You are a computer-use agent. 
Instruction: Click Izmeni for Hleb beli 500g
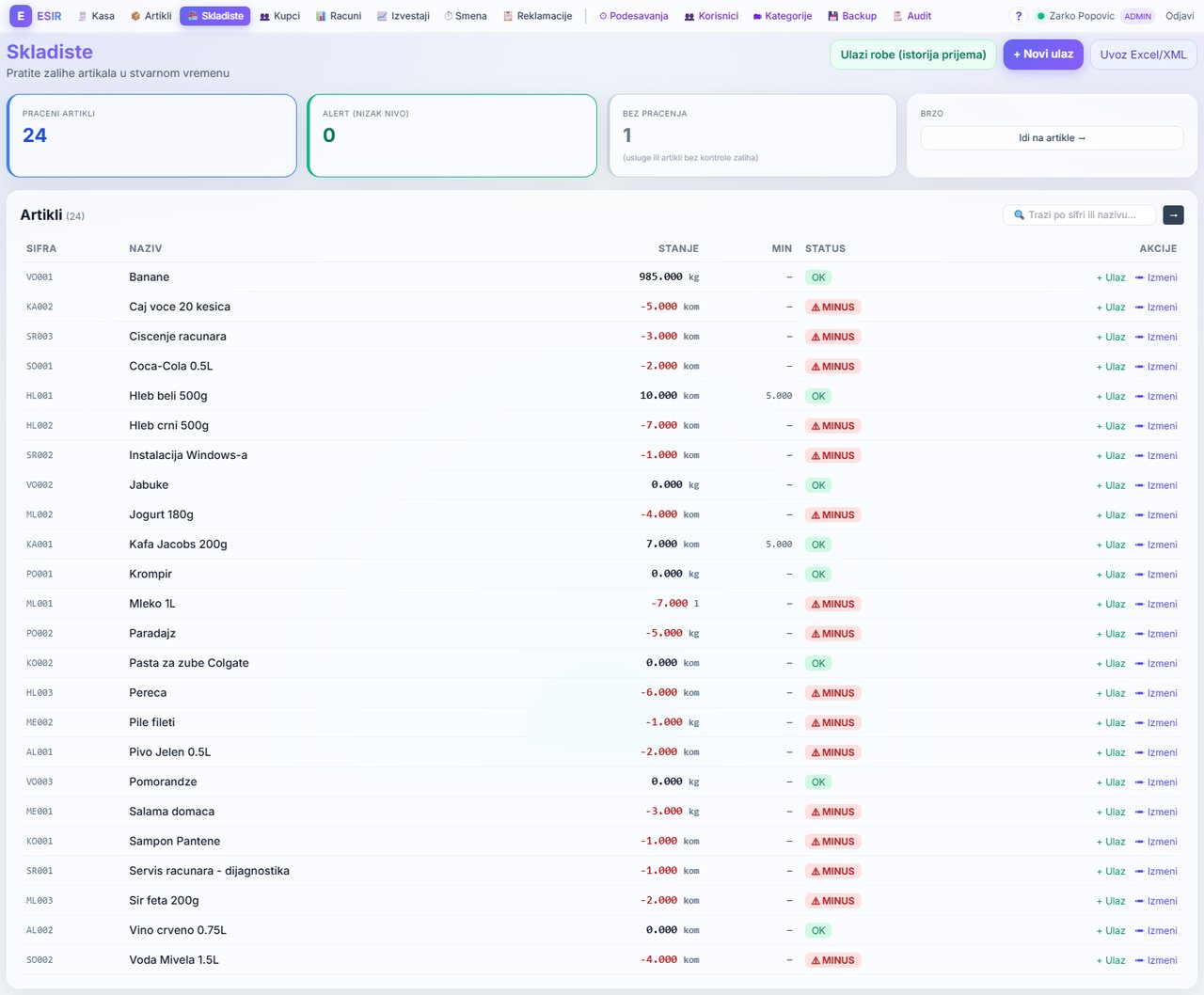pyautogui.click(x=1156, y=396)
